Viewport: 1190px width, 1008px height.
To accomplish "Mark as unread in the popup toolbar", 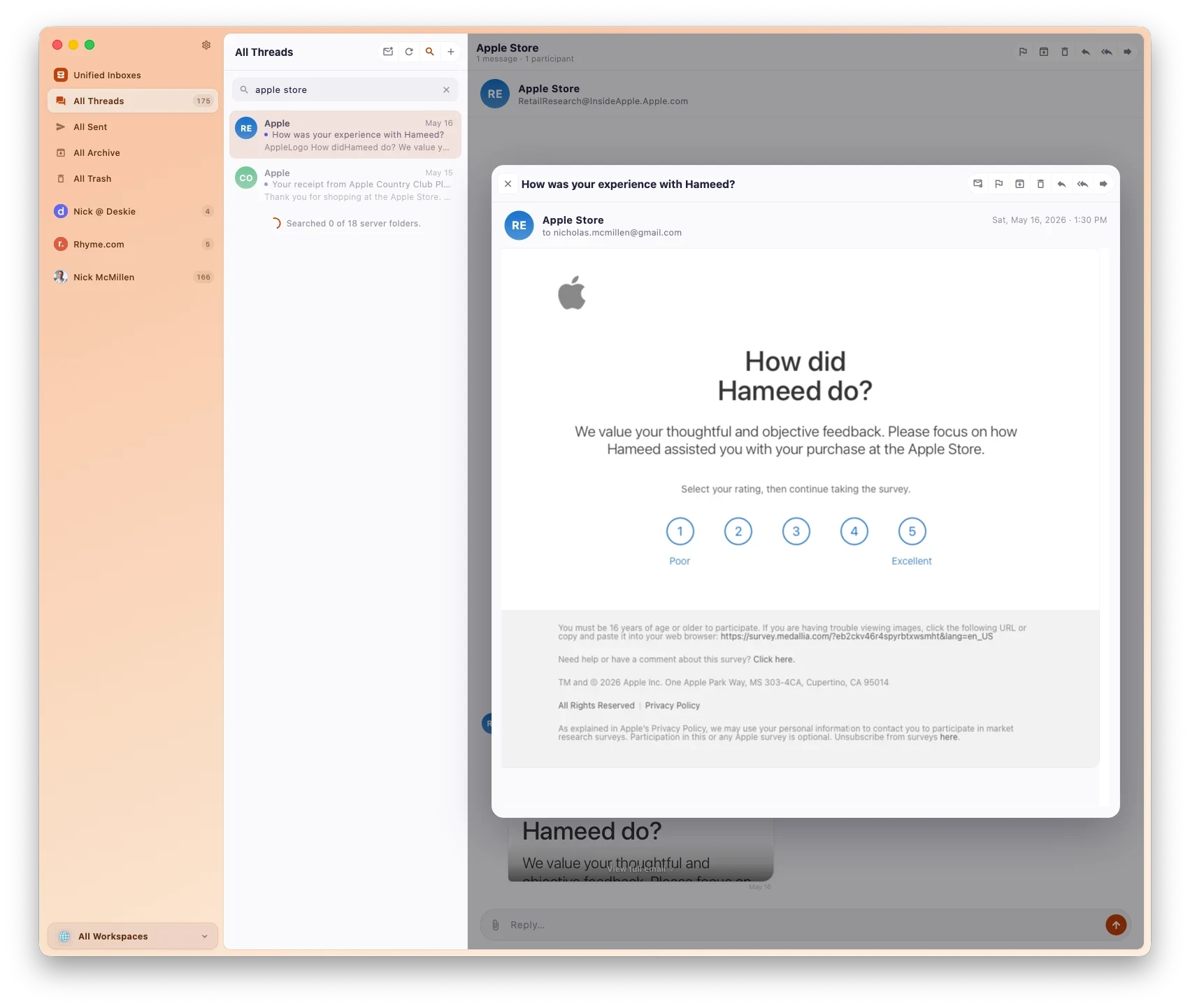I will pos(977,184).
